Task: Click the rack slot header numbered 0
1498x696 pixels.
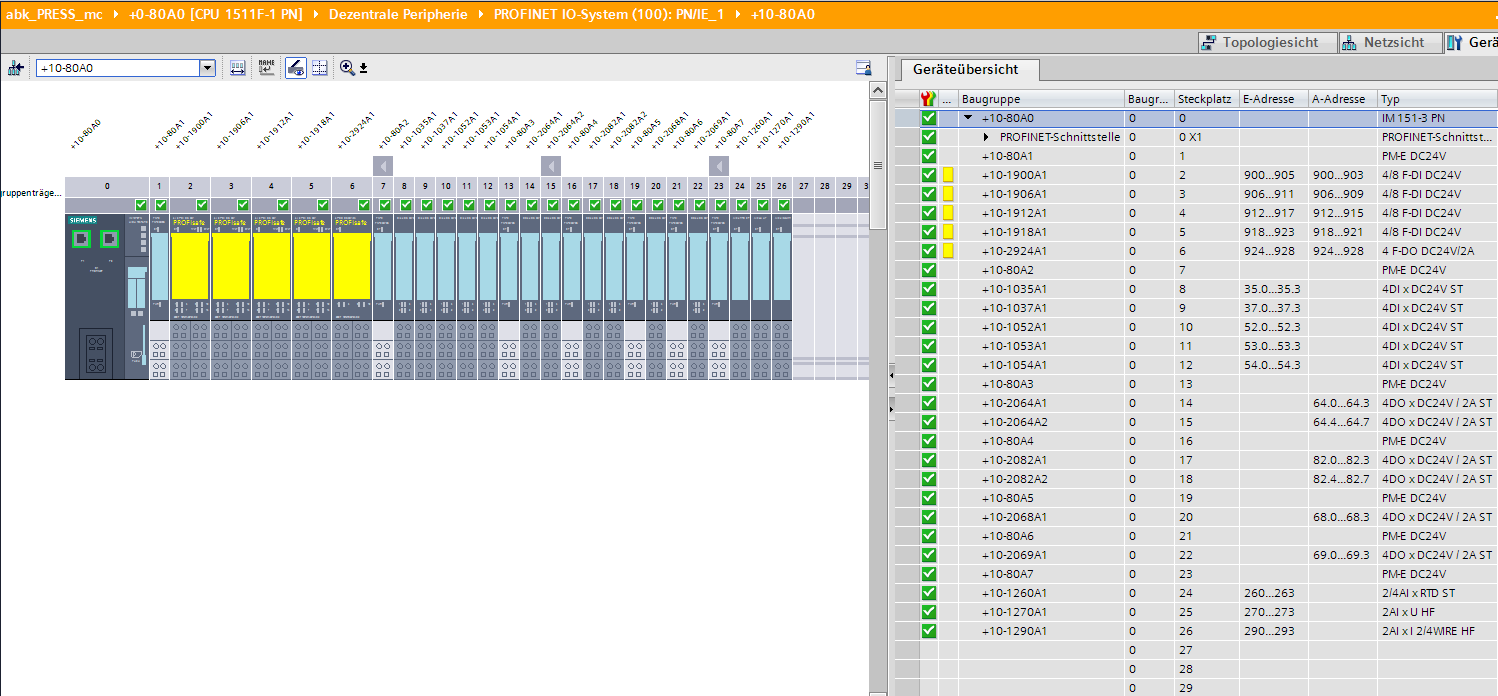Action: (x=107, y=186)
